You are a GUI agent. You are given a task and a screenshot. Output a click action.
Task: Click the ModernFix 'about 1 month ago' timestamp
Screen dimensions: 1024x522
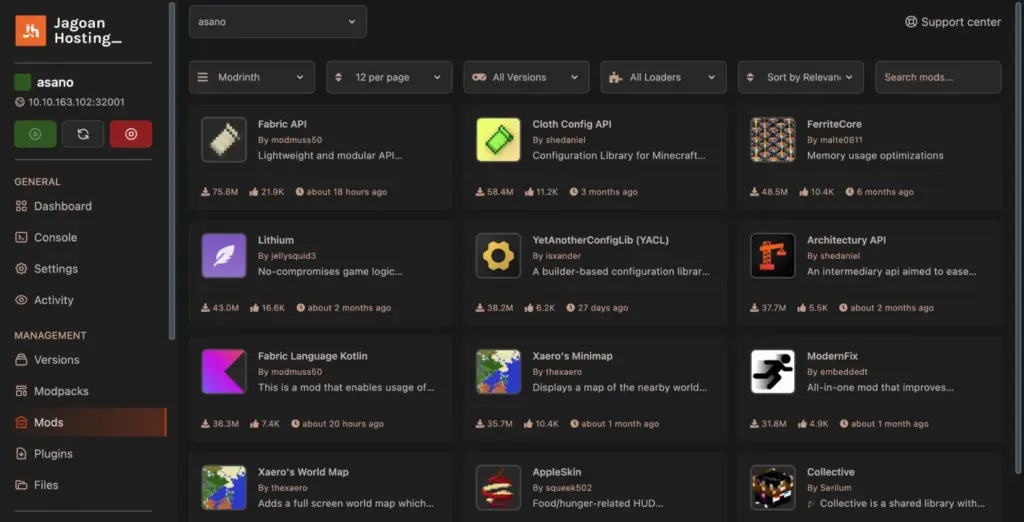pyautogui.click(x=884, y=423)
